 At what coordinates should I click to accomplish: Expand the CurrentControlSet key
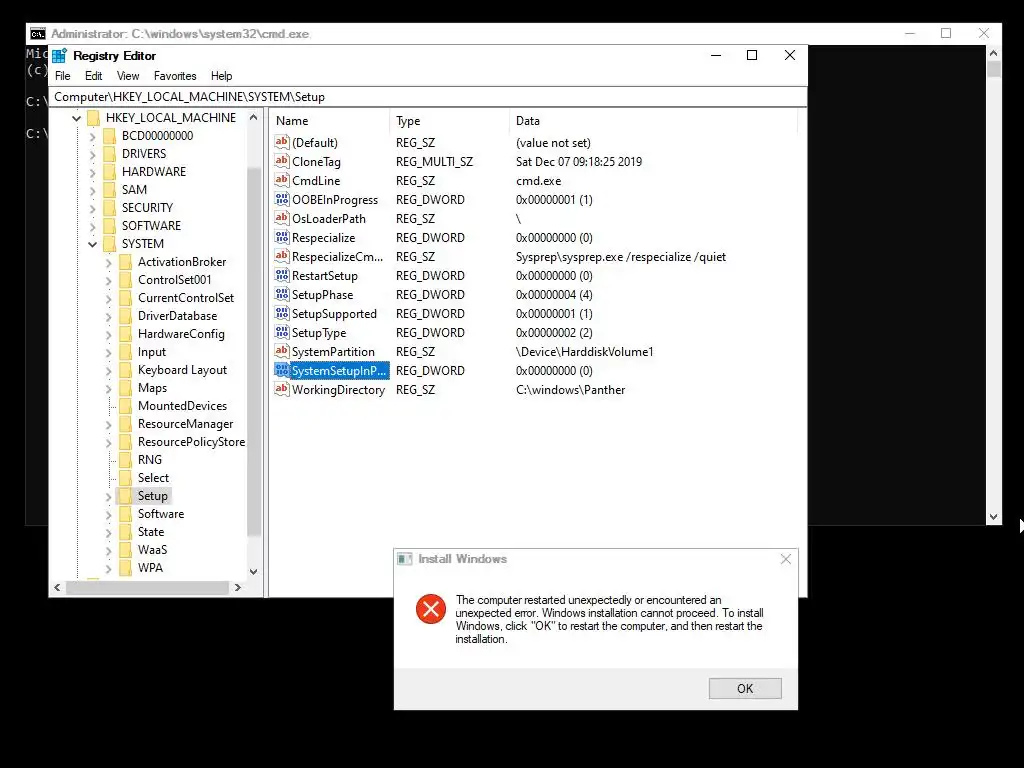(x=108, y=298)
